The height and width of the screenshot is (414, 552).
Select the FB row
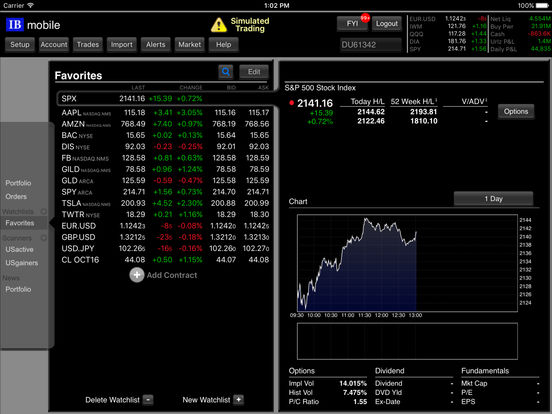click(165, 158)
